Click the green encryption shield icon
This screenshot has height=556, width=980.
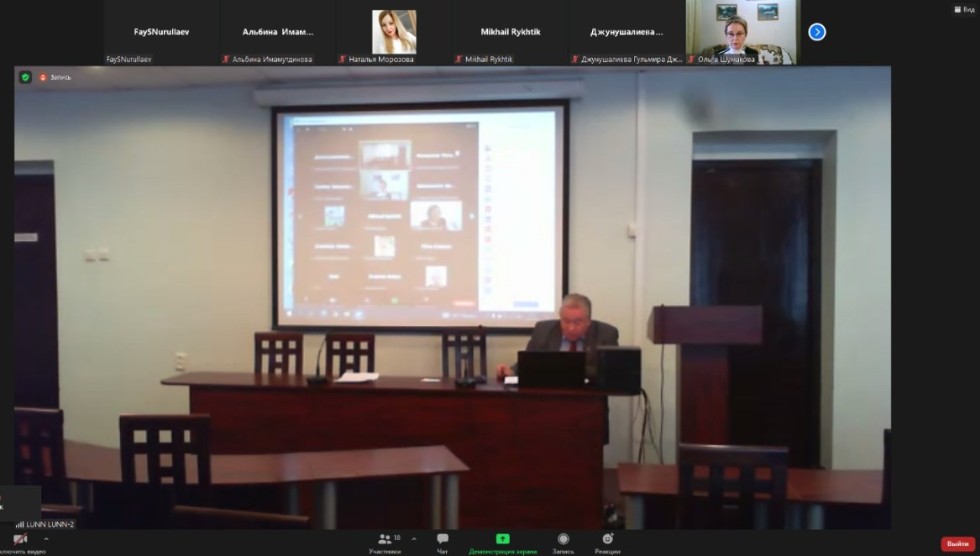25,77
